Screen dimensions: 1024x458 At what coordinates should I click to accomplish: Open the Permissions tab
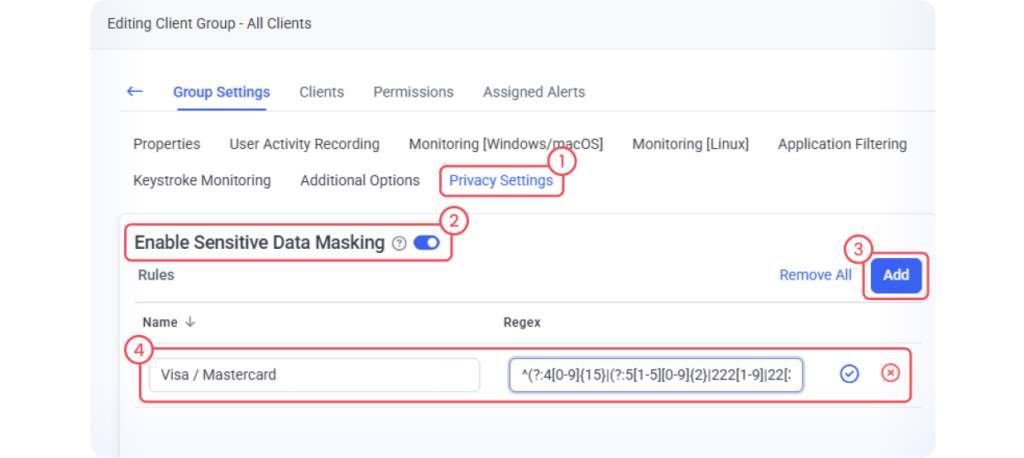pos(413,92)
